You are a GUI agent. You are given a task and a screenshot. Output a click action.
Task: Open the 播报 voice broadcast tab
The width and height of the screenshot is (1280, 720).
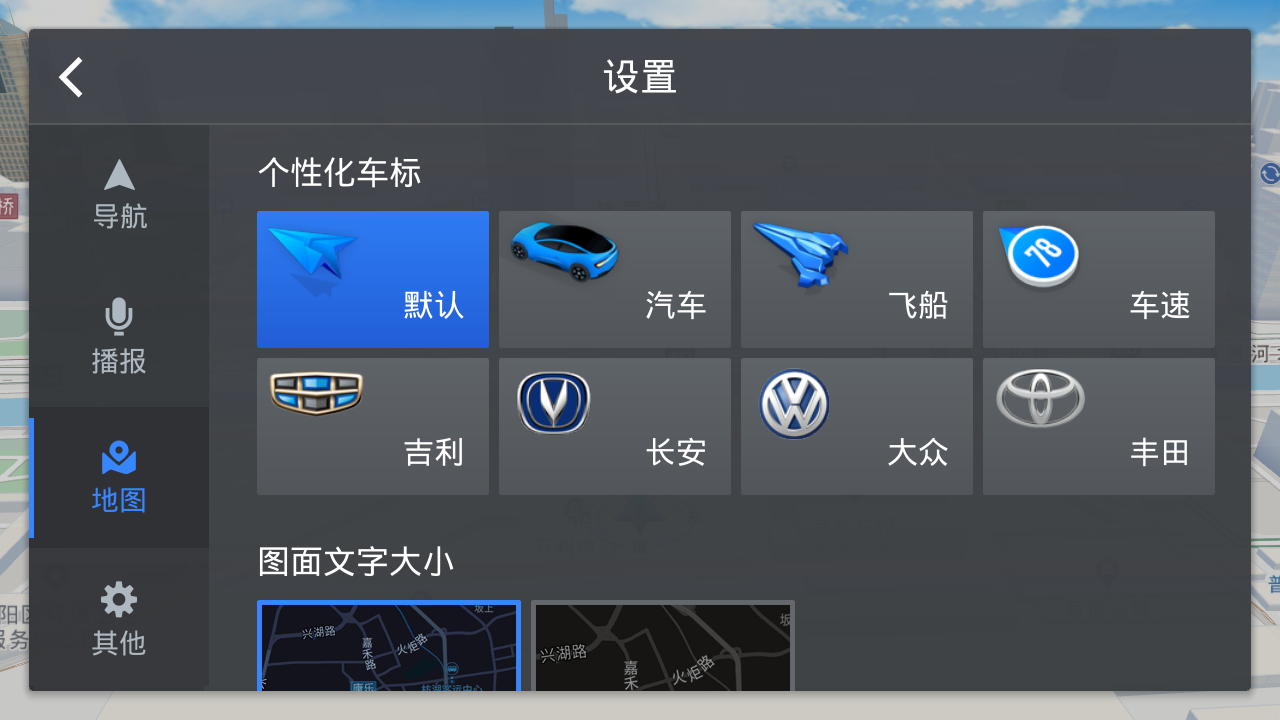coord(119,337)
